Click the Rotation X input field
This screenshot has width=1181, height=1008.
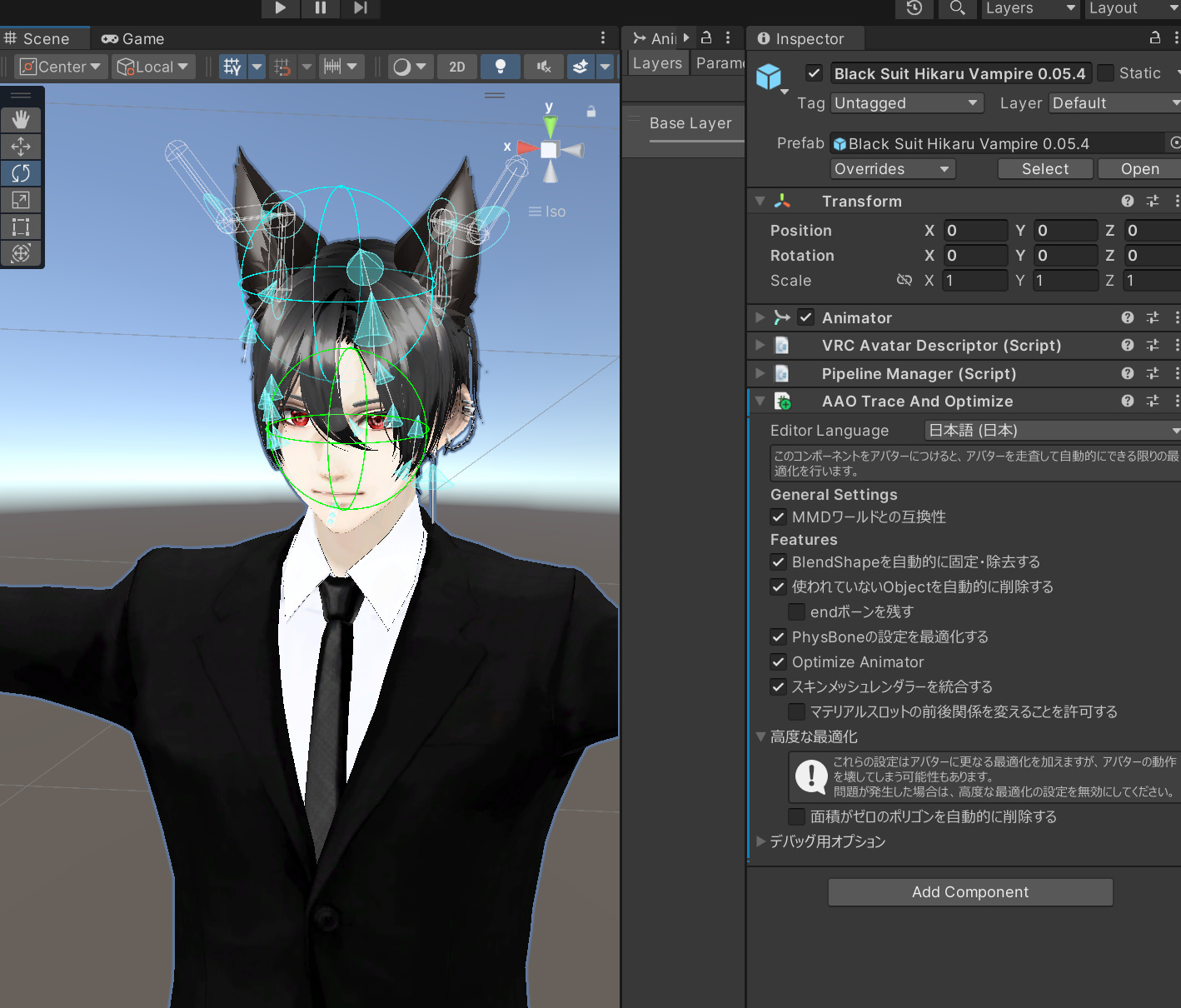(x=974, y=255)
